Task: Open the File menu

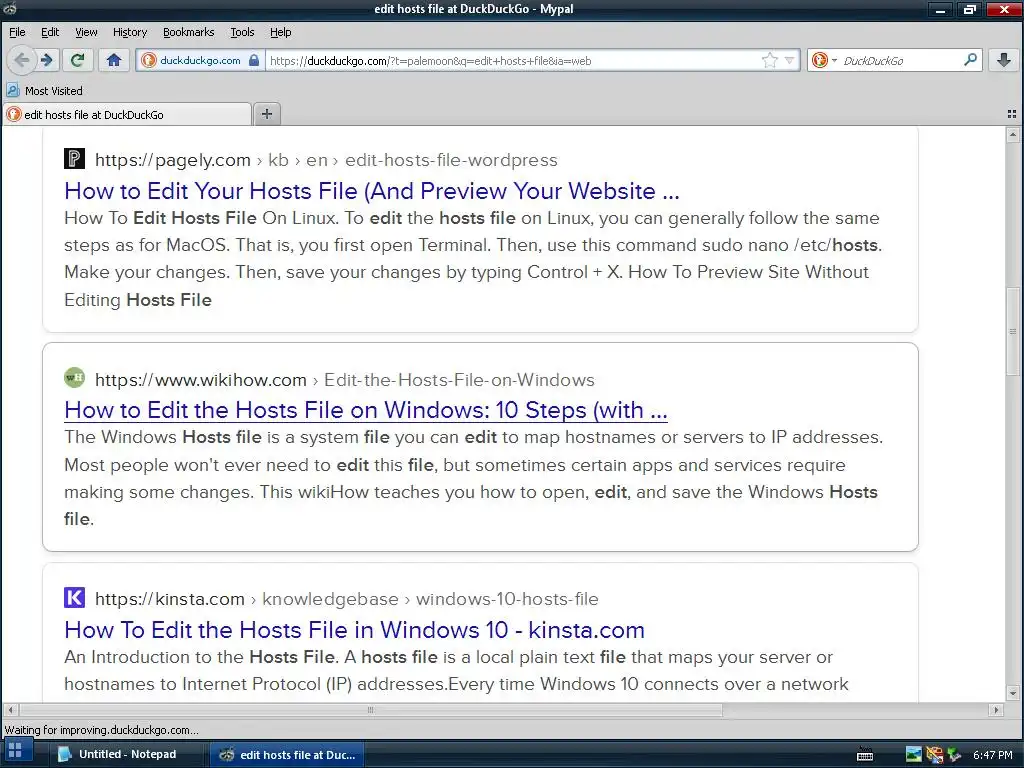Action: point(17,32)
